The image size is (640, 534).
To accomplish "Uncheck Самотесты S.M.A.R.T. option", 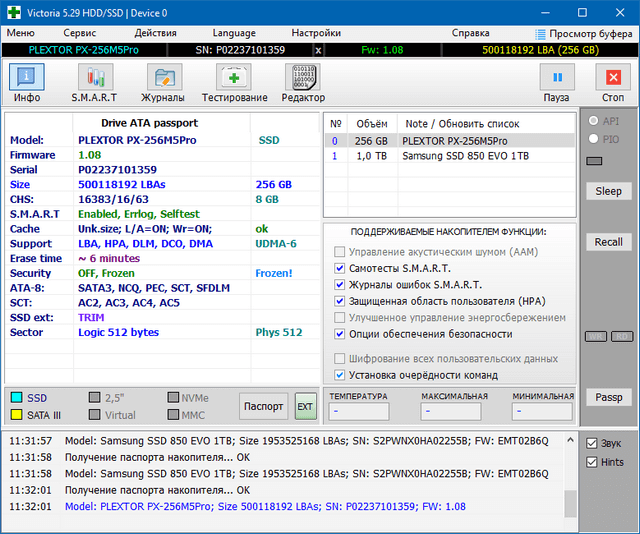I will click(x=341, y=268).
